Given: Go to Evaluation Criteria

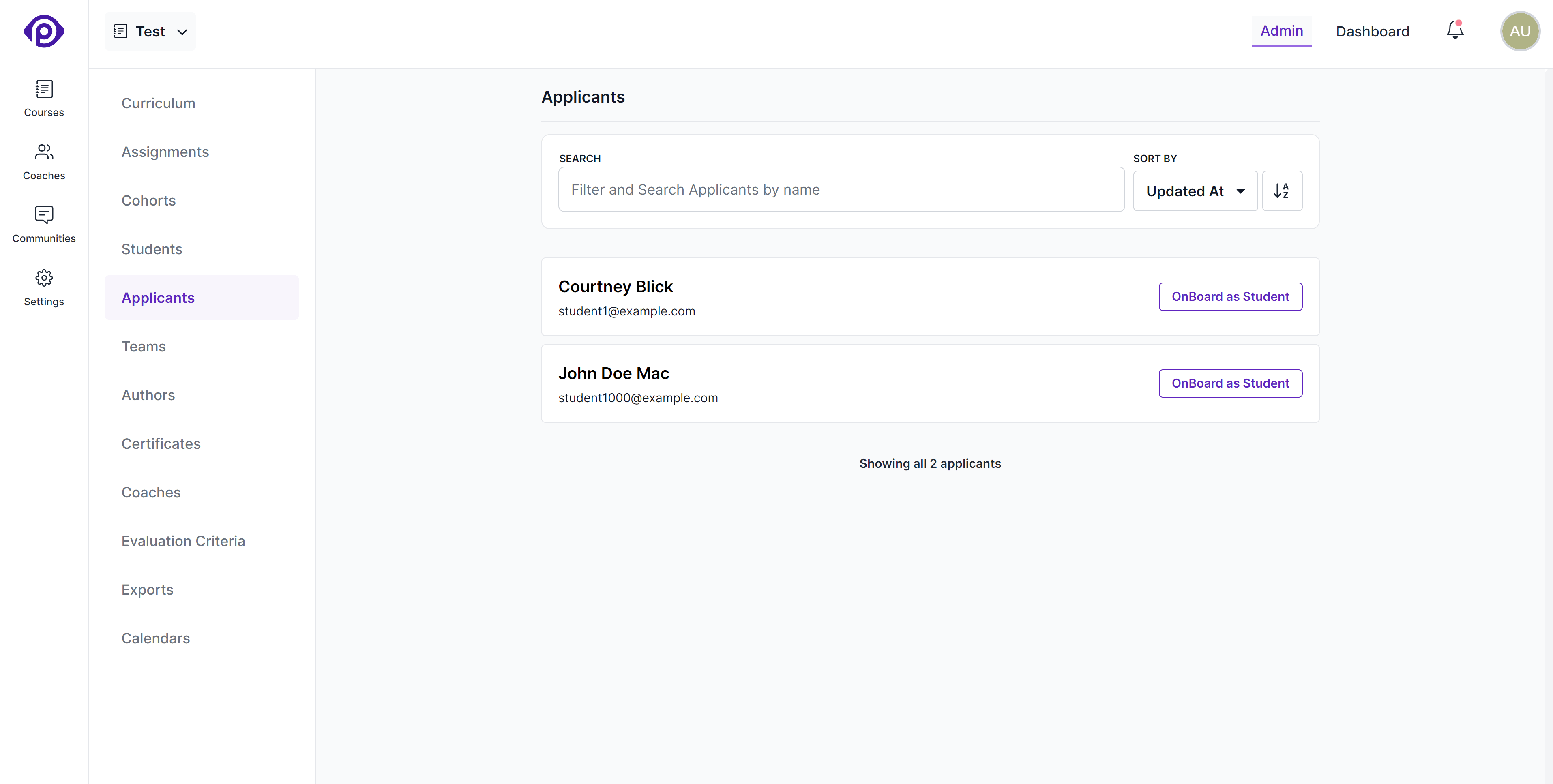Looking at the screenshot, I should pos(183,540).
